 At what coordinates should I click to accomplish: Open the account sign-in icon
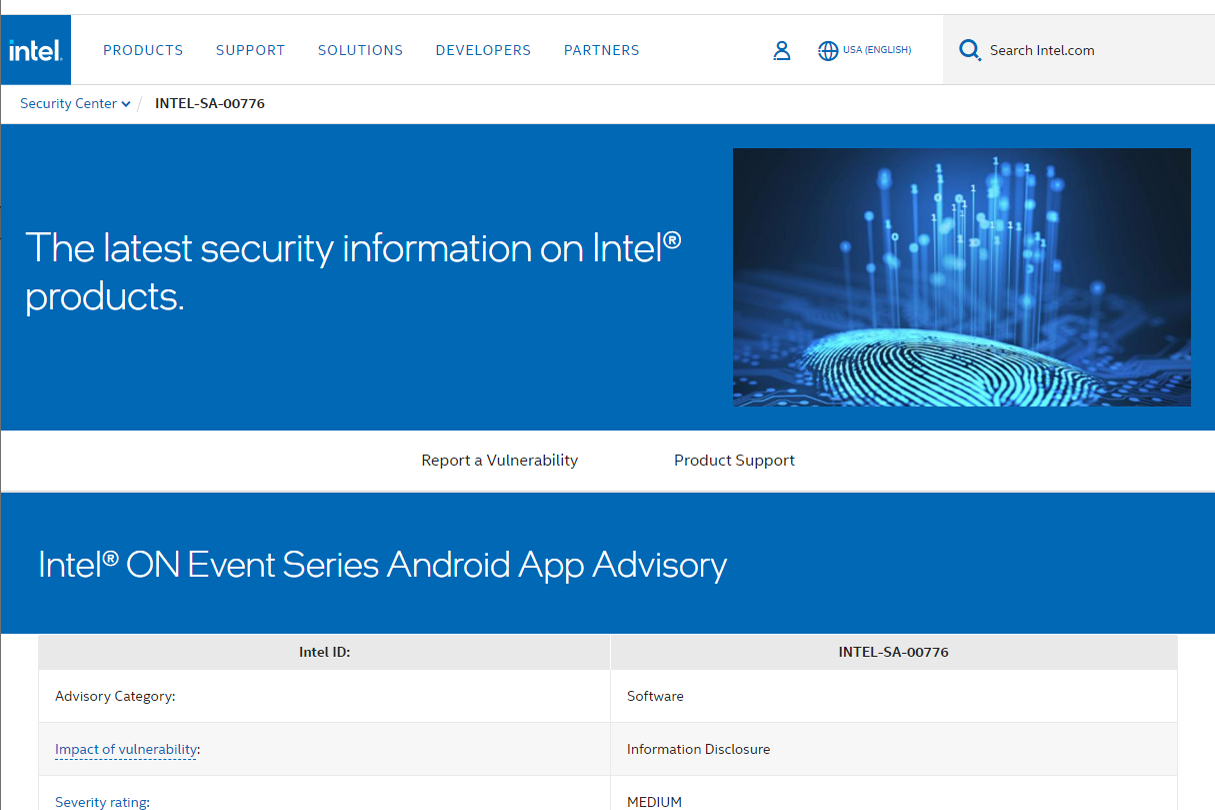coord(782,50)
